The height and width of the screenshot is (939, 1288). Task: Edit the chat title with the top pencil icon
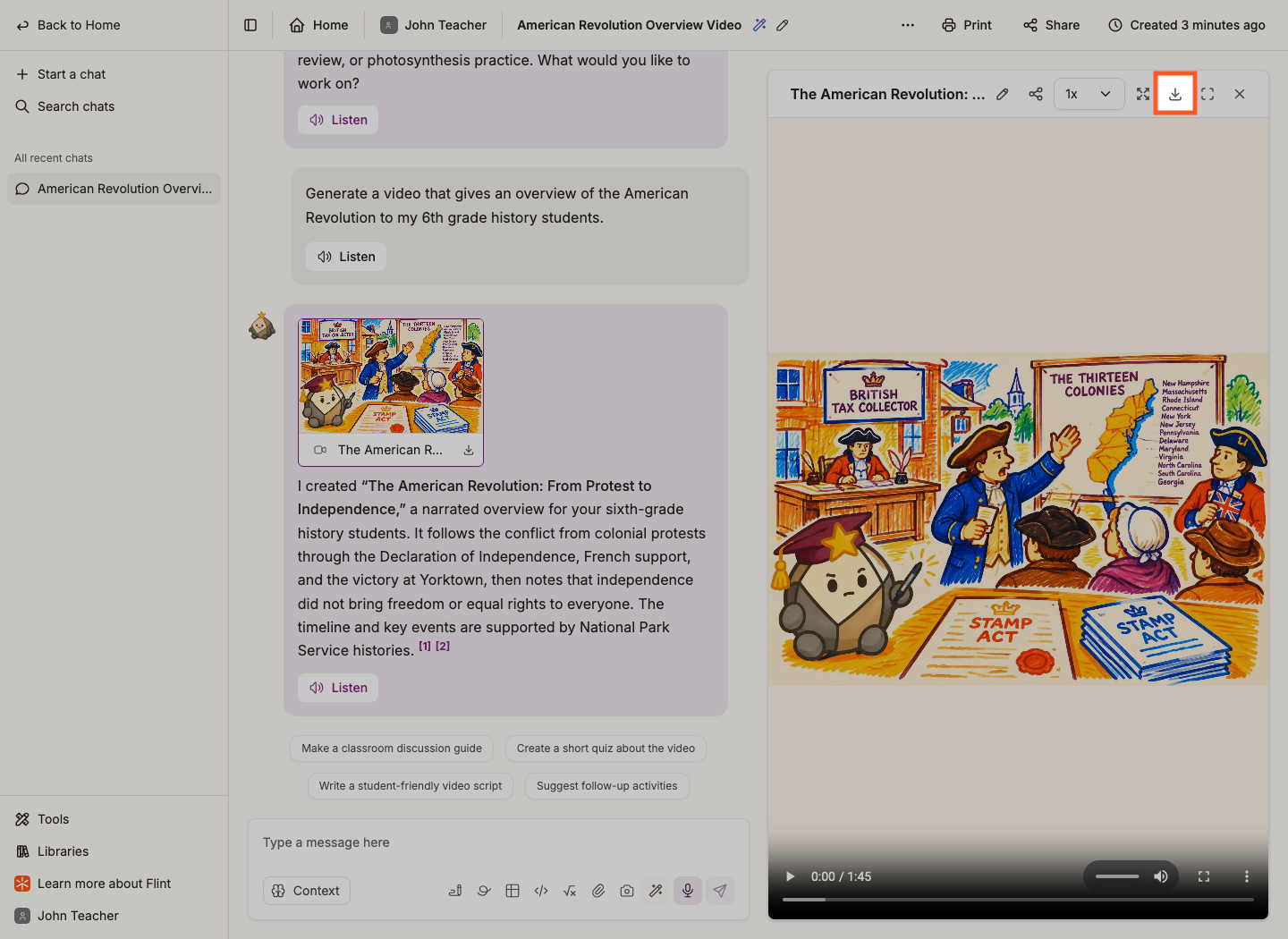[783, 25]
